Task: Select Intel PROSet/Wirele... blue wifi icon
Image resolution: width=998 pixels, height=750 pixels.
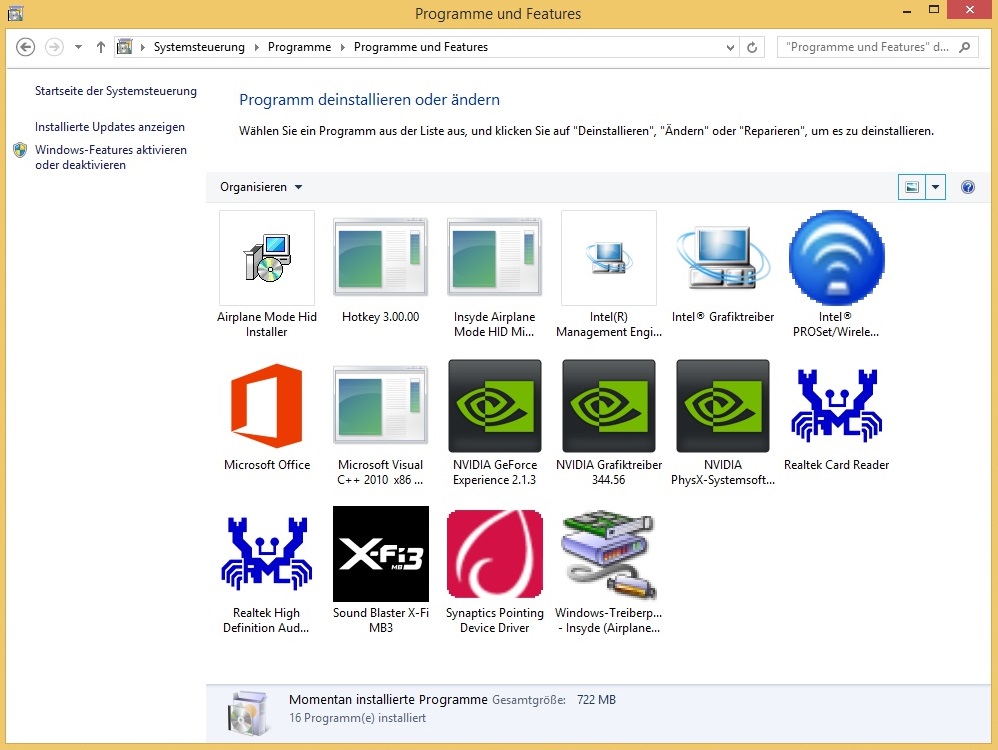Action: (836, 258)
